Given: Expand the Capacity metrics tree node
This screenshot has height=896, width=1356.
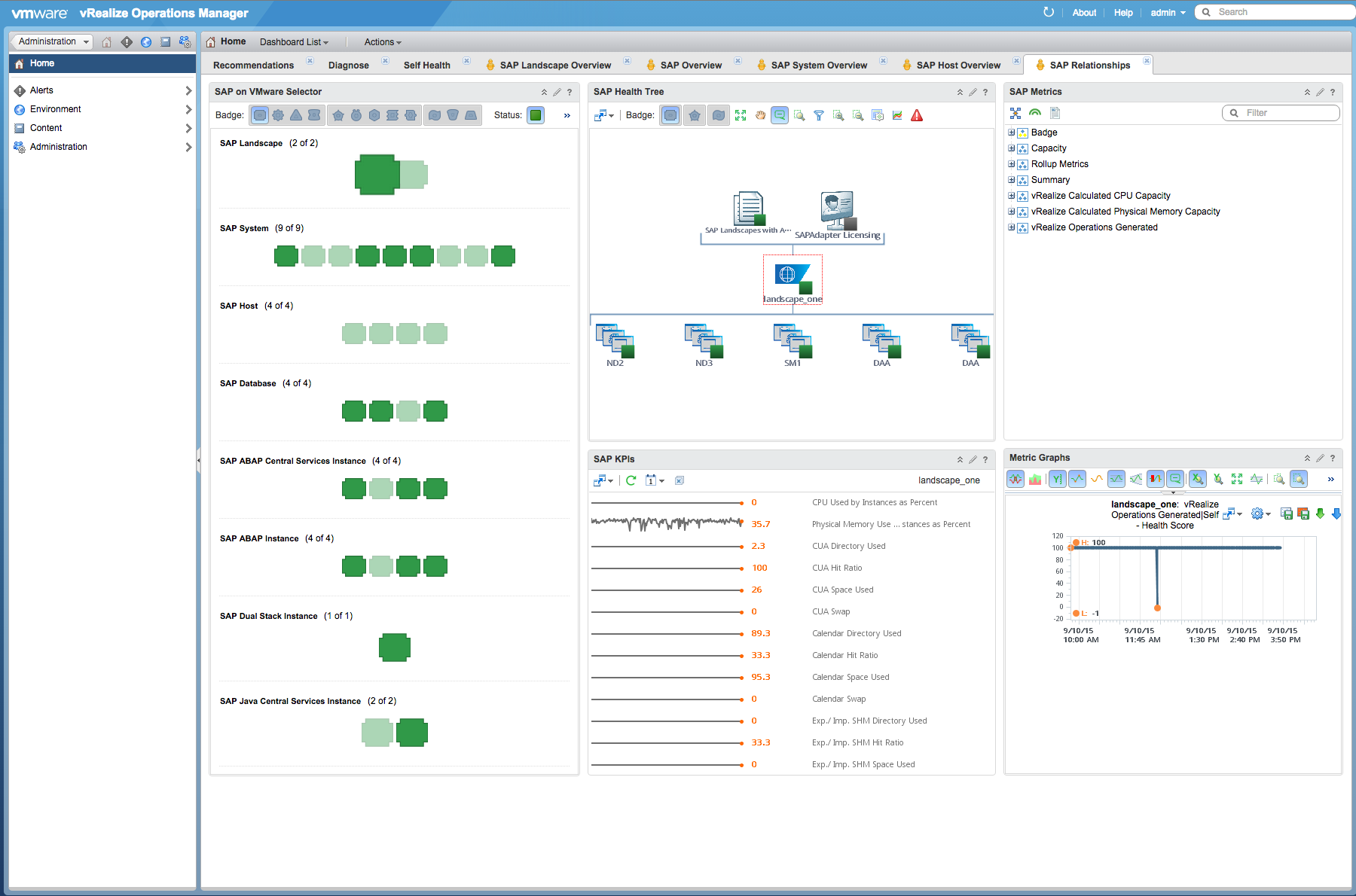Looking at the screenshot, I should [x=1012, y=148].
